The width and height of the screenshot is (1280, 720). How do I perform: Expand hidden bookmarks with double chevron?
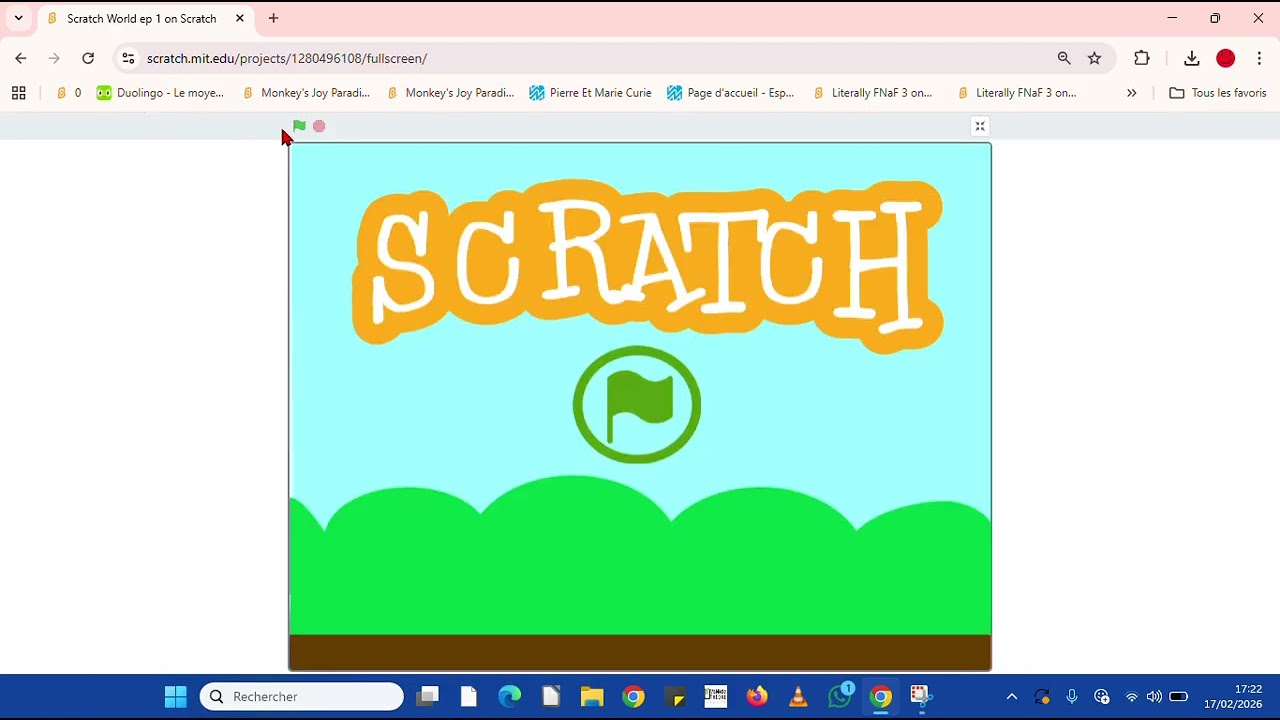1131,93
